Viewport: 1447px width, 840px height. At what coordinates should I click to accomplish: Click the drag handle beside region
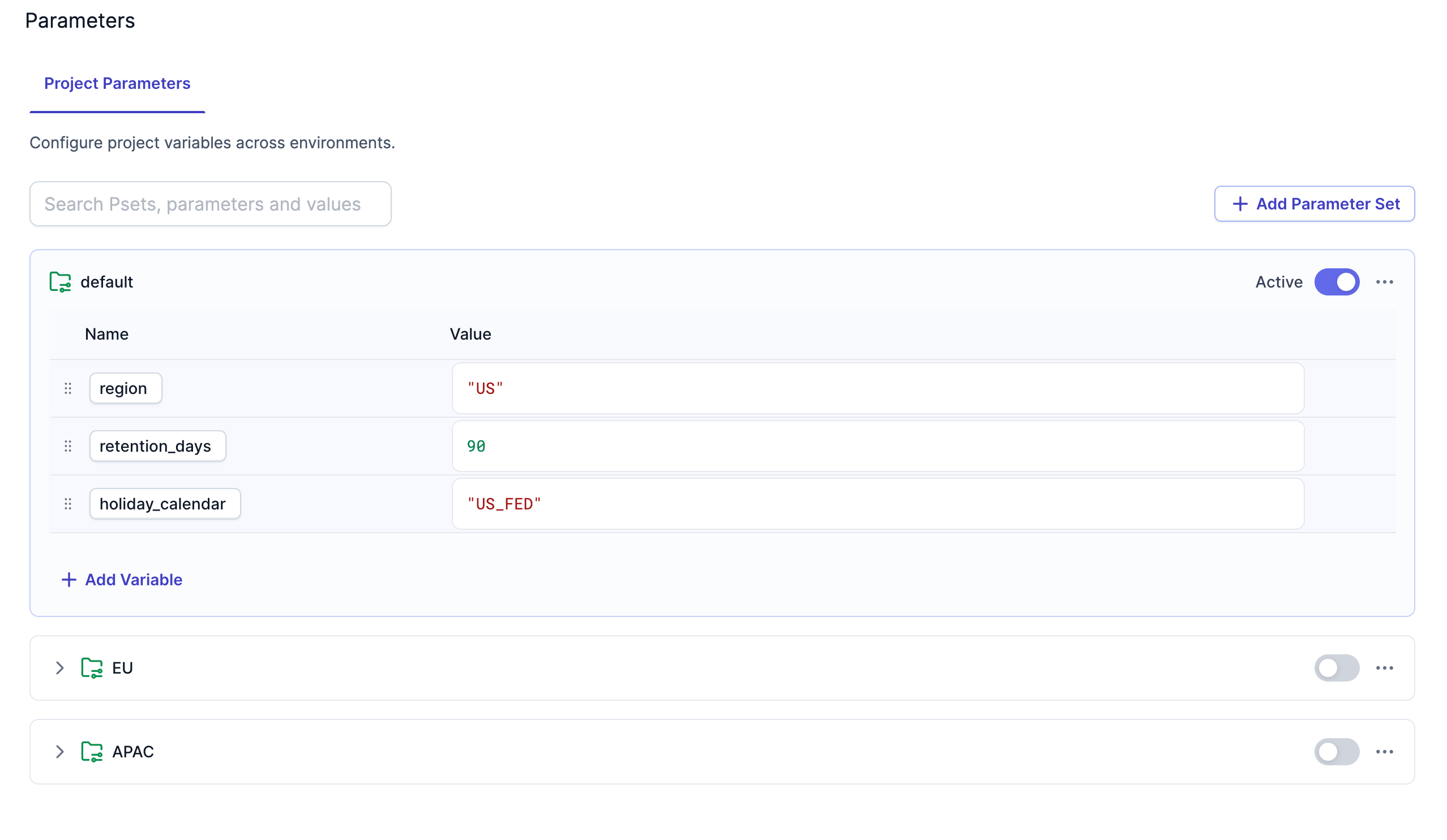click(x=68, y=389)
